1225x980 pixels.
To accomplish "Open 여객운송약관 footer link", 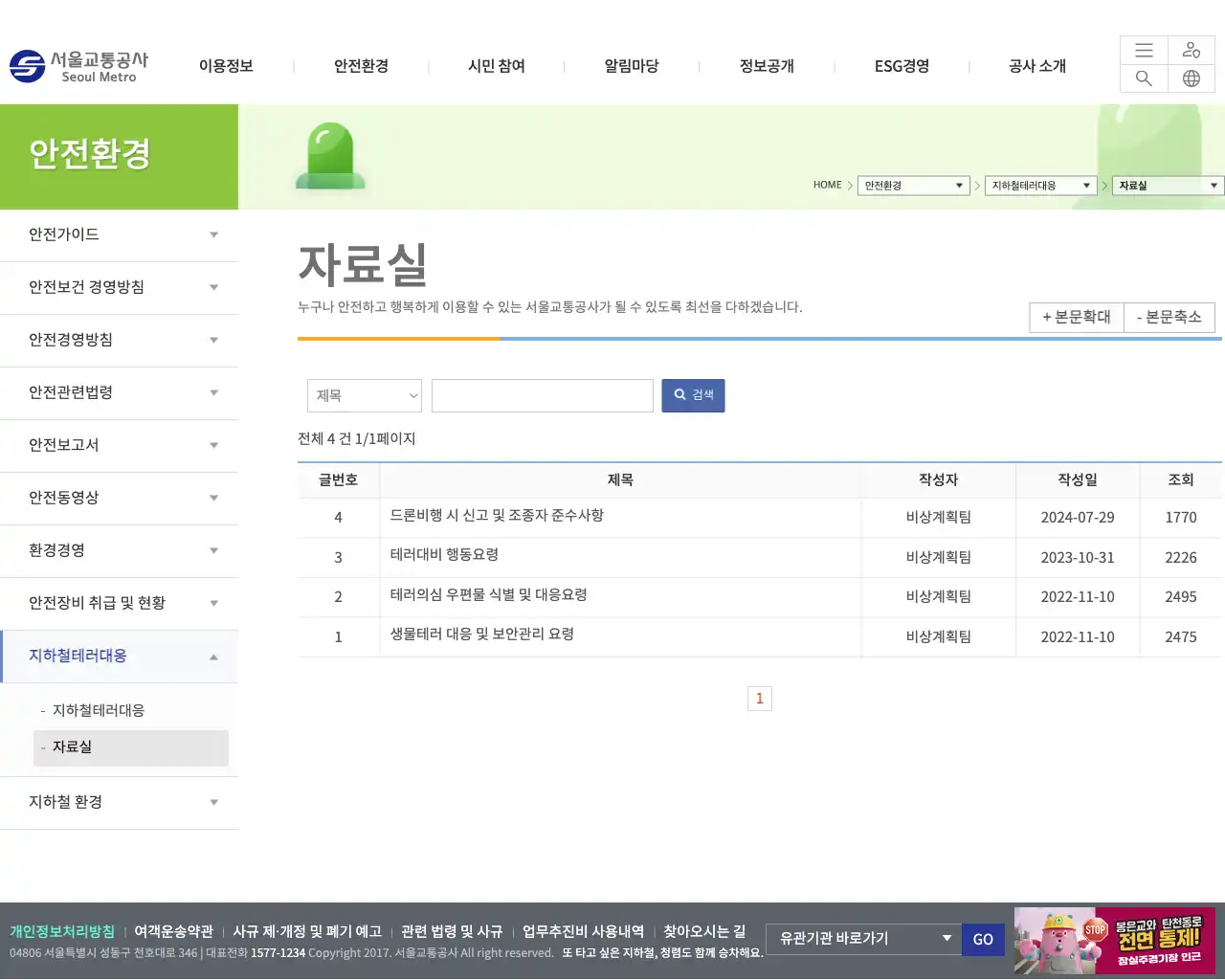I will coord(173,931).
